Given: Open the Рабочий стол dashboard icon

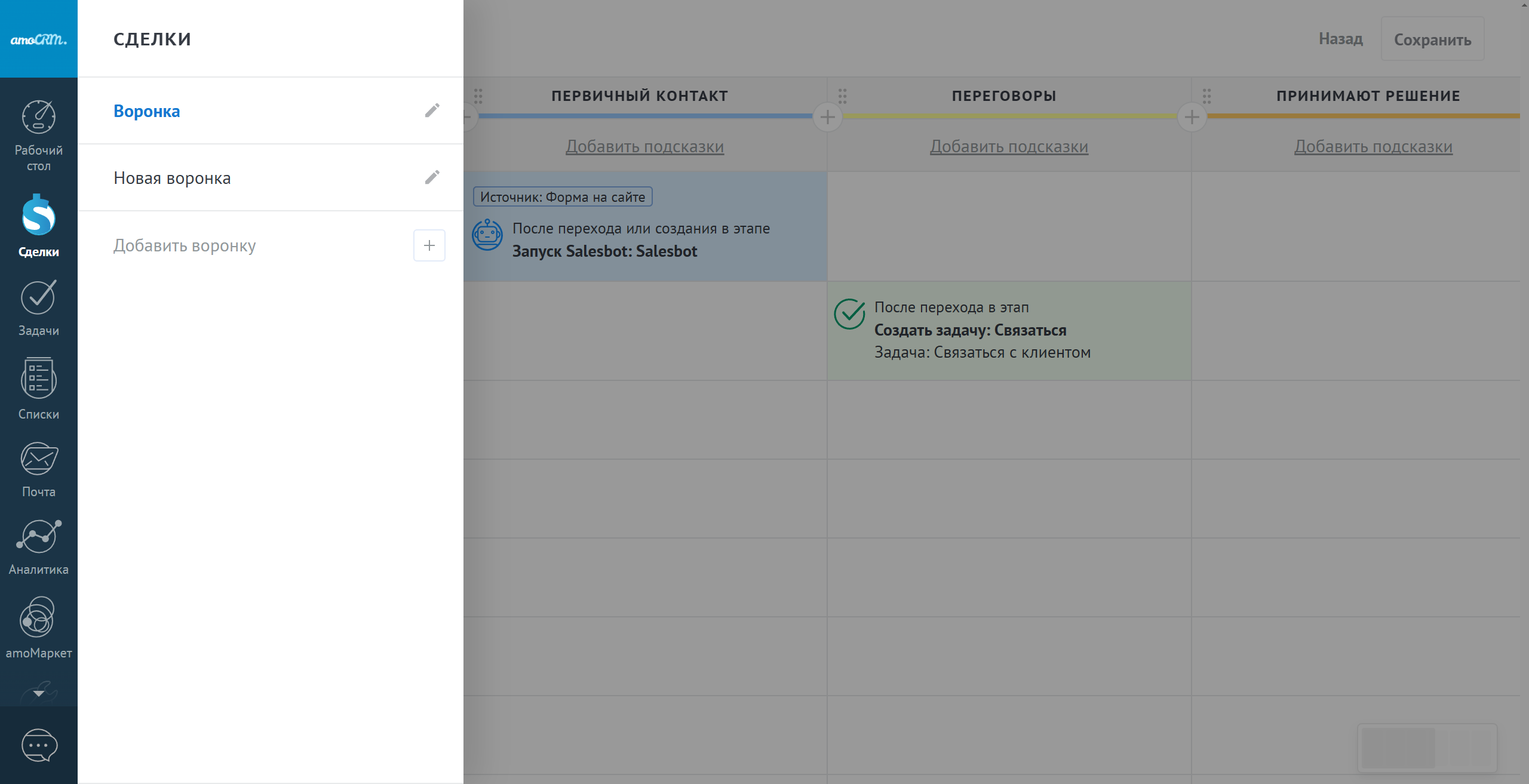Looking at the screenshot, I should [38, 134].
